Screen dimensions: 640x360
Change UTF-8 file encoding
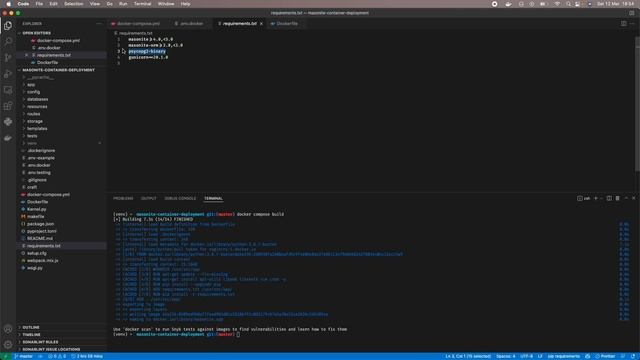click(527, 356)
